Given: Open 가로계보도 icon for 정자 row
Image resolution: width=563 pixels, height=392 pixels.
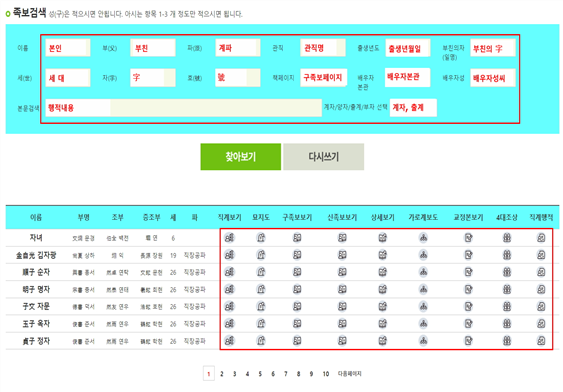Looking at the screenshot, I should point(423,341).
